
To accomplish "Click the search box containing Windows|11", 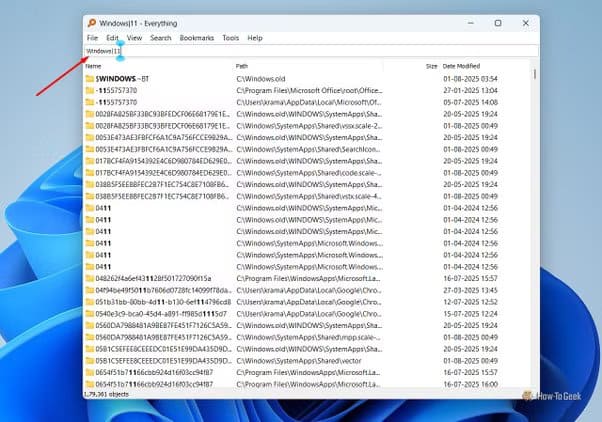I will click(x=311, y=51).
